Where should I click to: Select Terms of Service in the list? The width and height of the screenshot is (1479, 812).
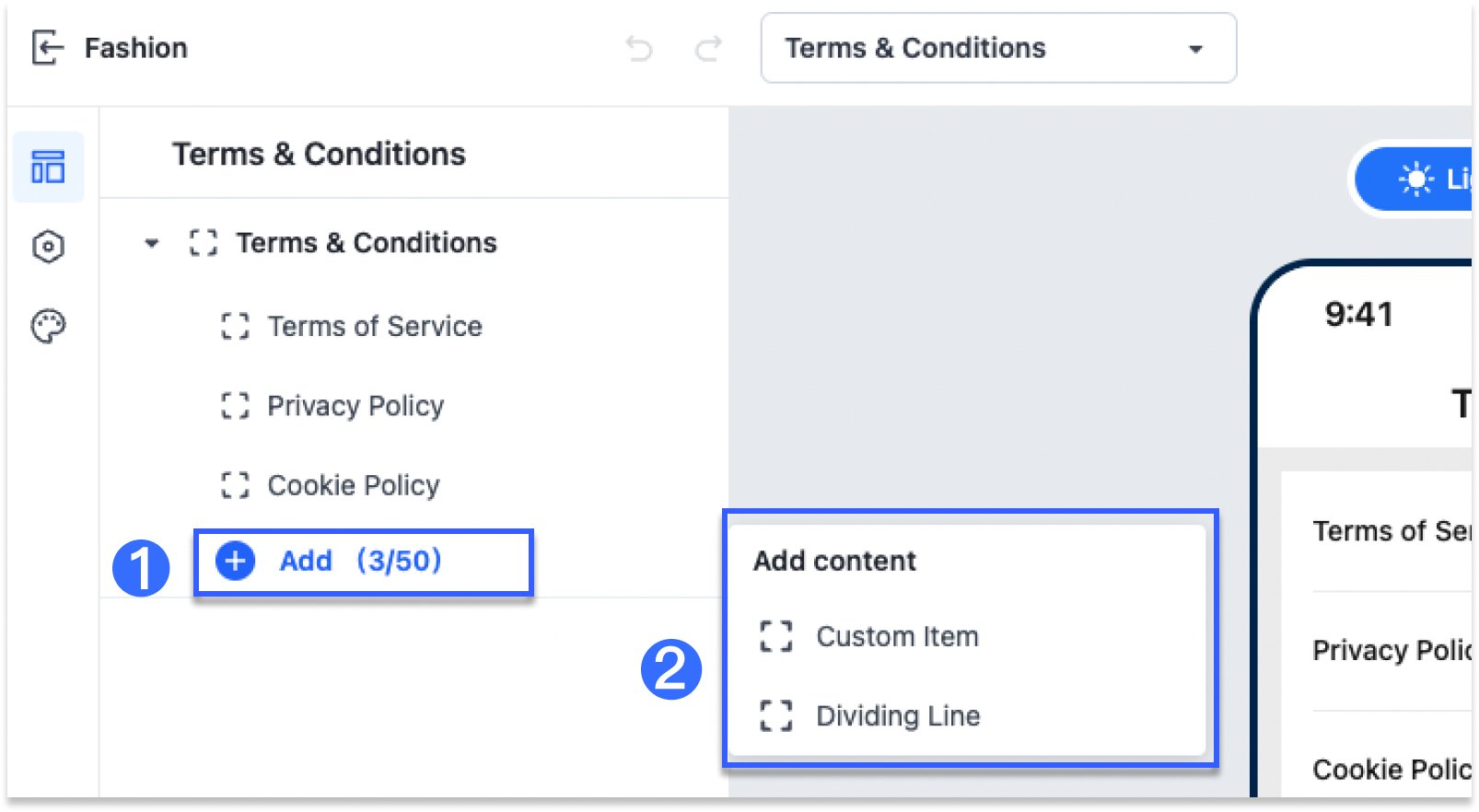(374, 325)
